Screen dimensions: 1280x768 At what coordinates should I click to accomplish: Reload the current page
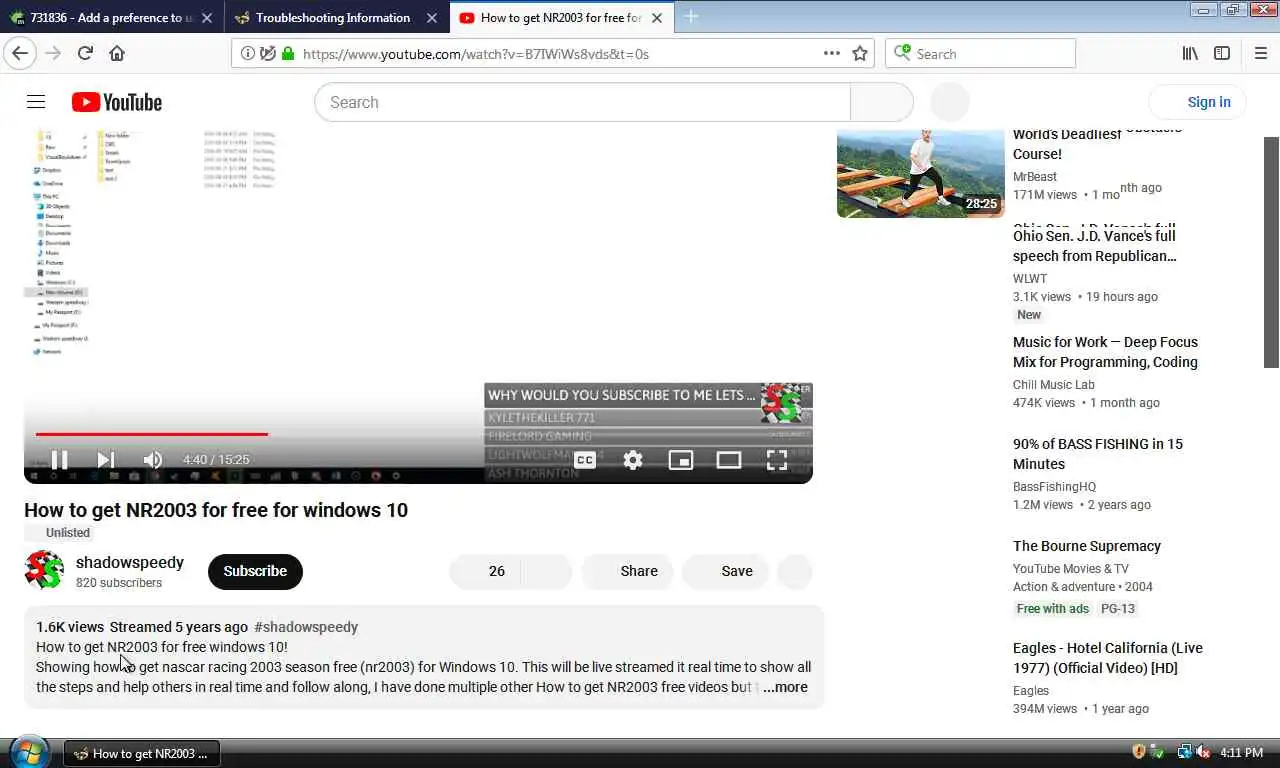pos(85,54)
